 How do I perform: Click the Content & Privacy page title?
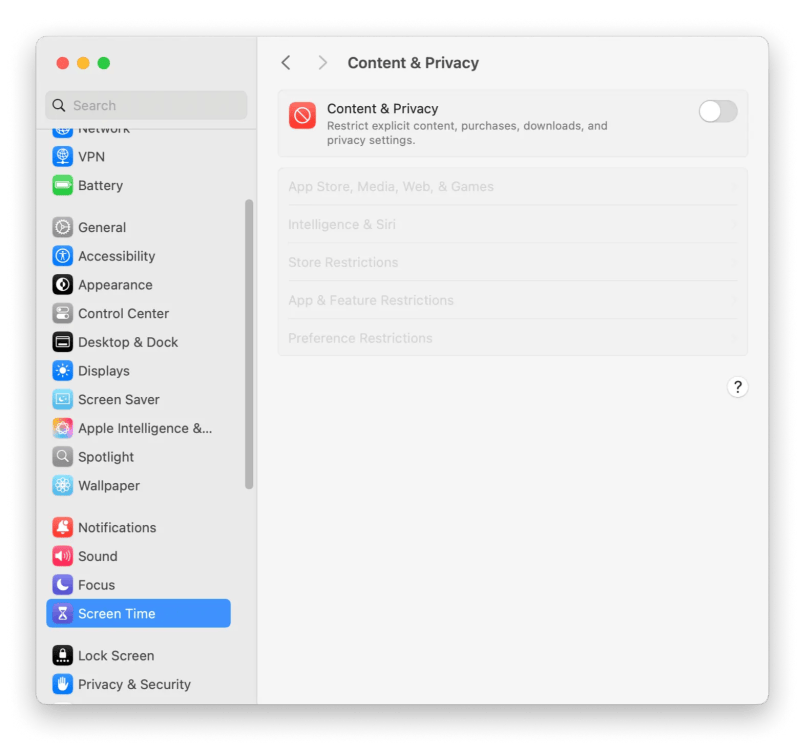(413, 63)
